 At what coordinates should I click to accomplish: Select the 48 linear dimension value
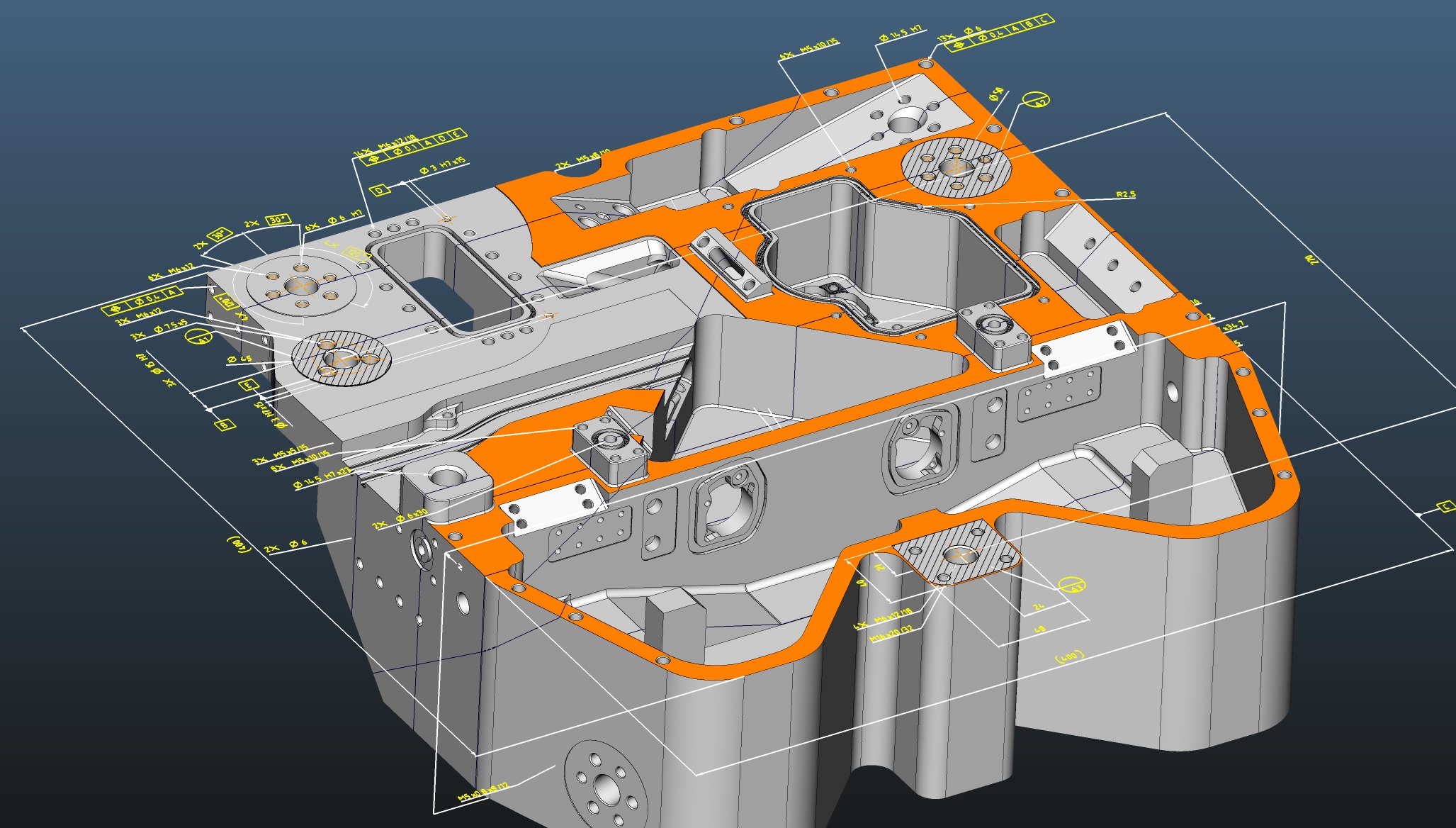pyautogui.click(x=1040, y=629)
